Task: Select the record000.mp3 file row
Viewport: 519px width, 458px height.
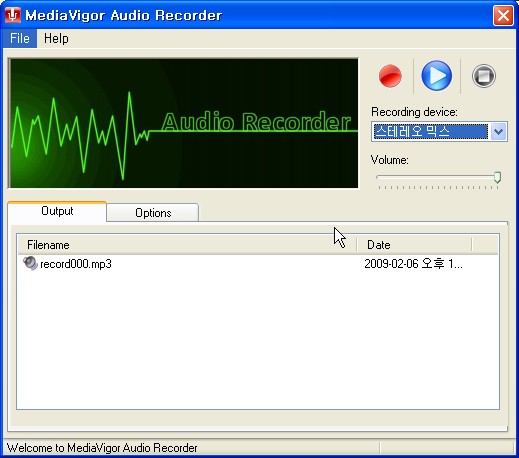Action: click(257, 264)
